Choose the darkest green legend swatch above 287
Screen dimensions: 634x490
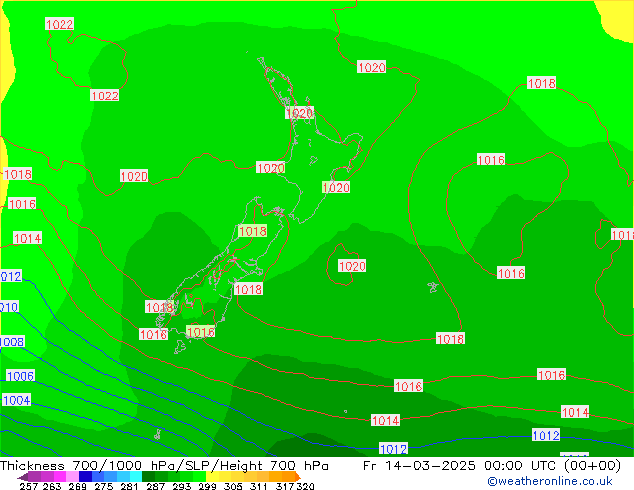[148, 477]
